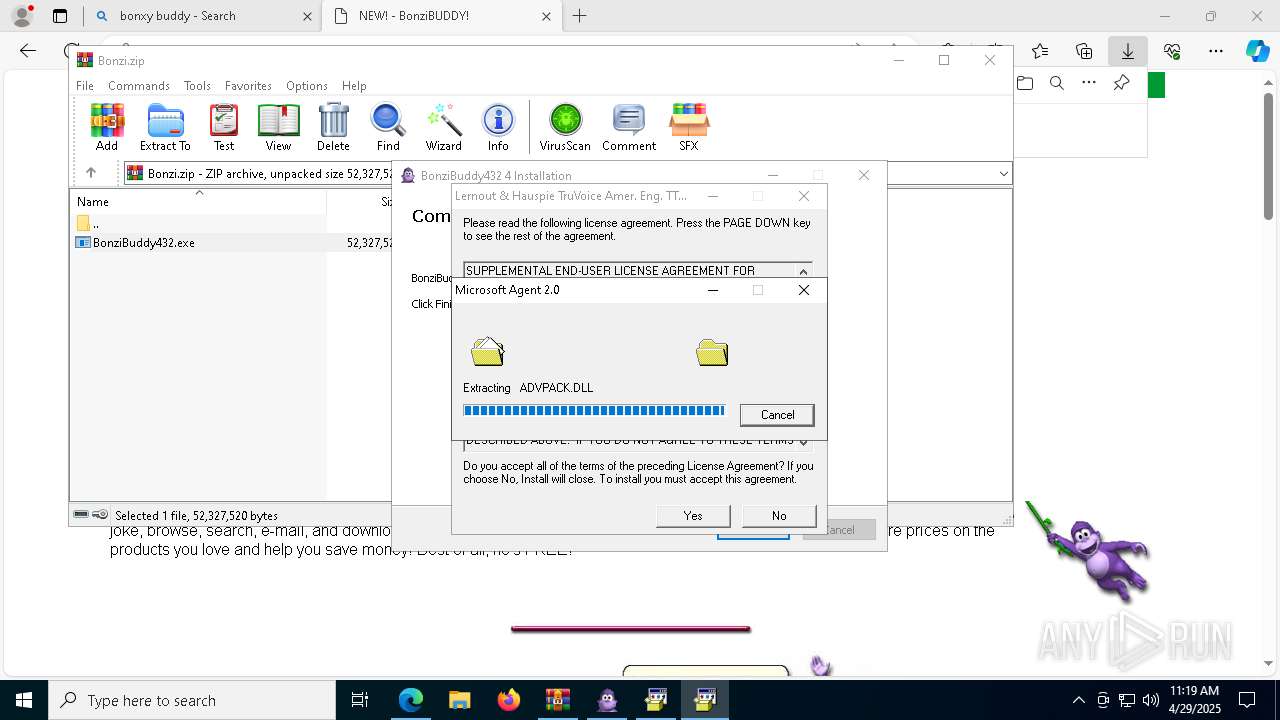This screenshot has width=1280, height=720.
Task: Open downloads folder icon in panel
Action: point(1025,83)
